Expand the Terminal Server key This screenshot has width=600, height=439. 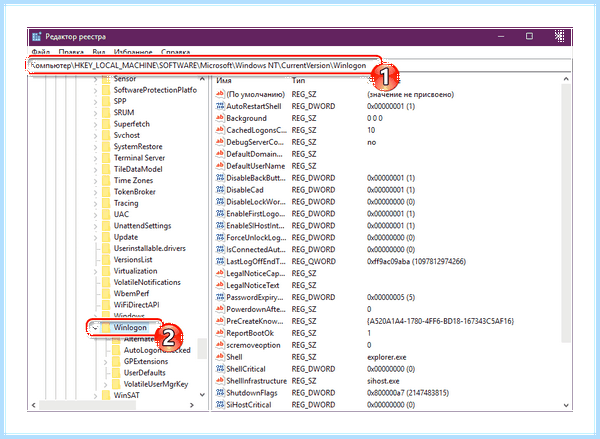pyautogui.click(x=95, y=158)
